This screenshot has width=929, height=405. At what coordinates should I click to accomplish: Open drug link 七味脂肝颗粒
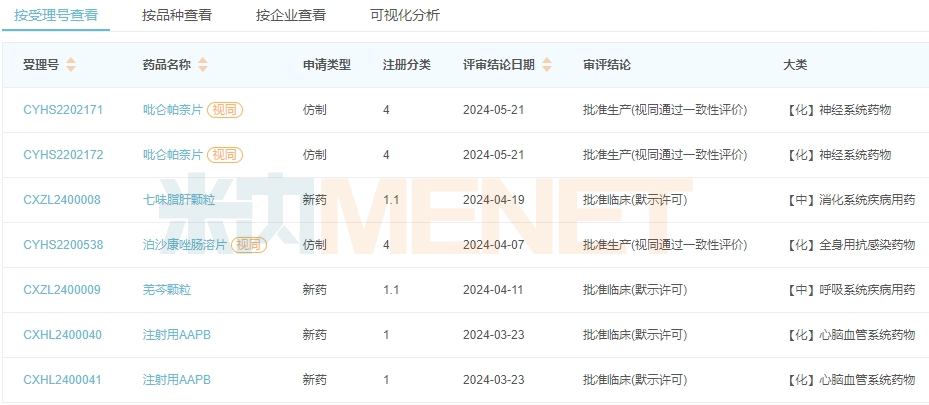179,200
